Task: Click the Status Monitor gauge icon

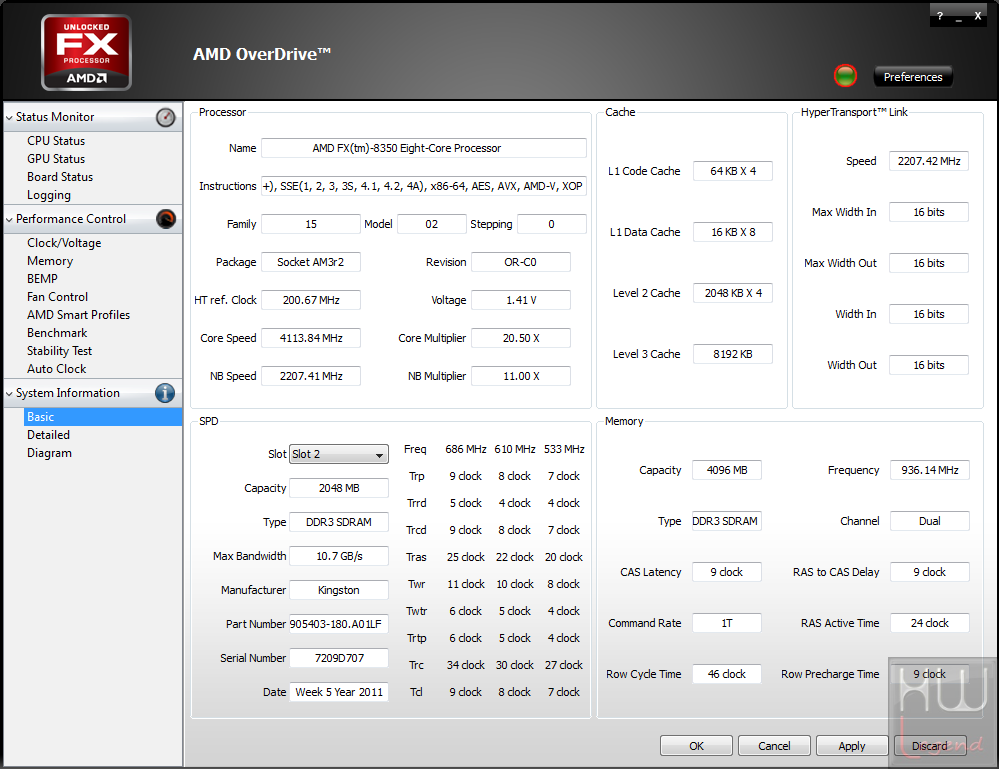Action: [166, 117]
